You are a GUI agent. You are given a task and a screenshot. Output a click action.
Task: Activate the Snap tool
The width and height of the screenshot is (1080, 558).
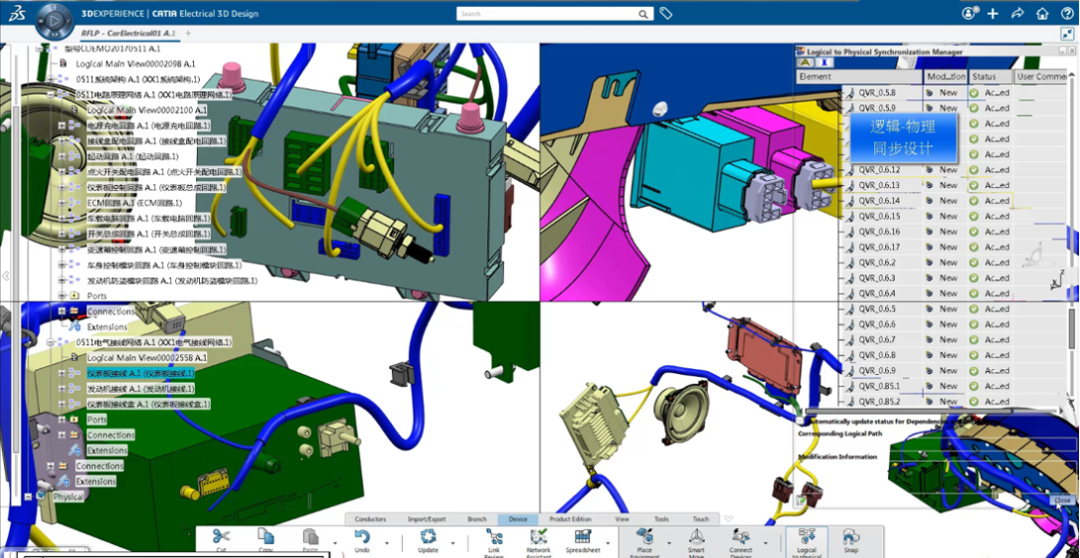click(851, 539)
